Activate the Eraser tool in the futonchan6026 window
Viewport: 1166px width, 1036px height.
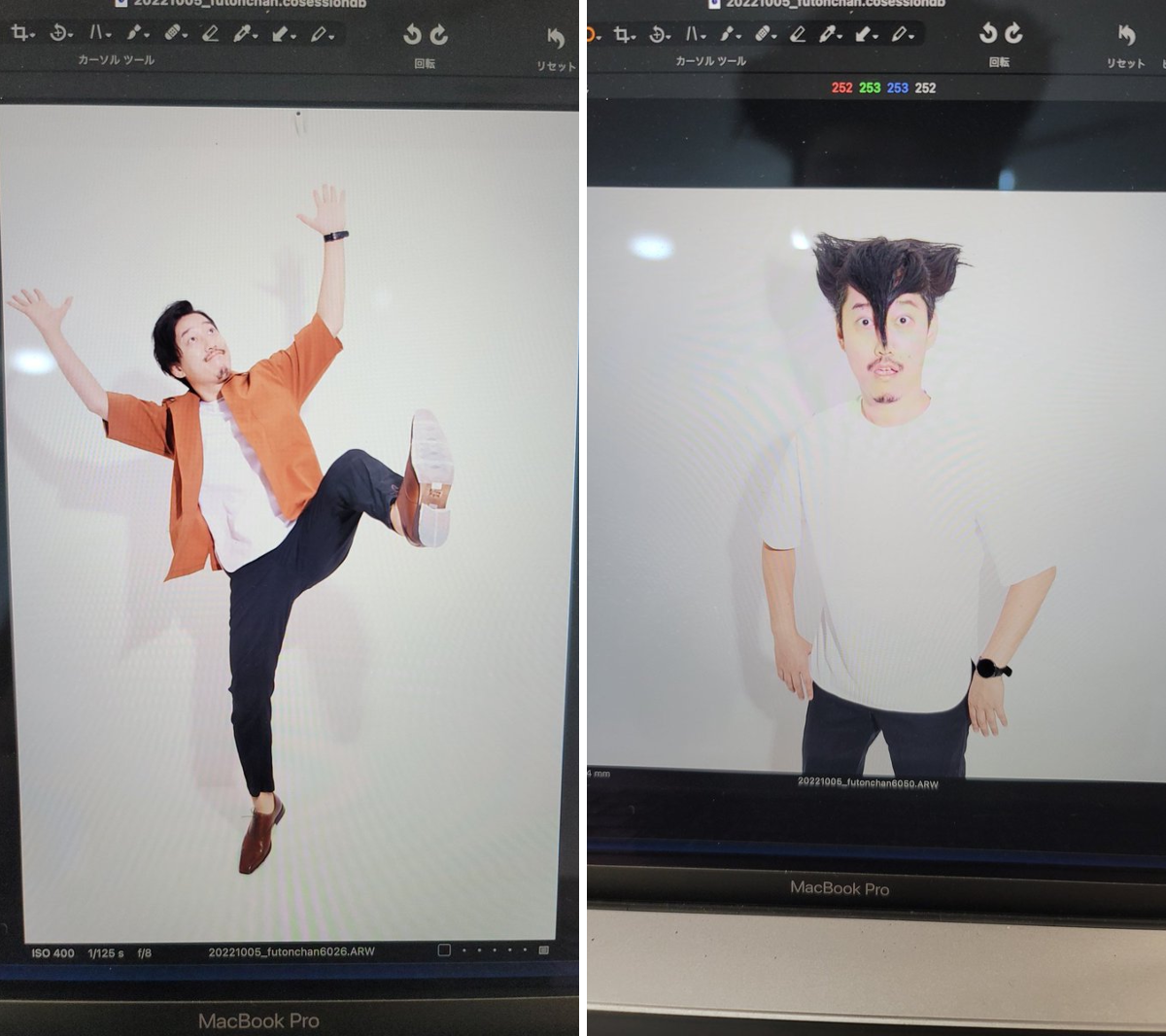210,35
